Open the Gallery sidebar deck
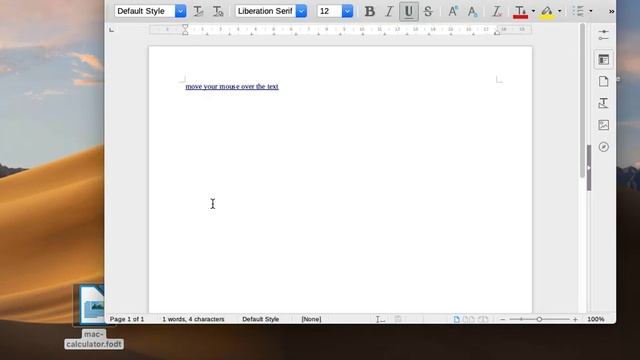640x360 pixels. pyautogui.click(x=604, y=125)
